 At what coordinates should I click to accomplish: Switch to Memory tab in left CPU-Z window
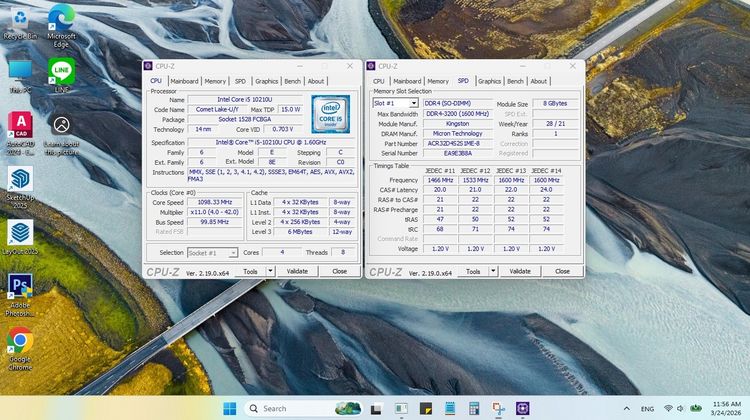(x=215, y=81)
